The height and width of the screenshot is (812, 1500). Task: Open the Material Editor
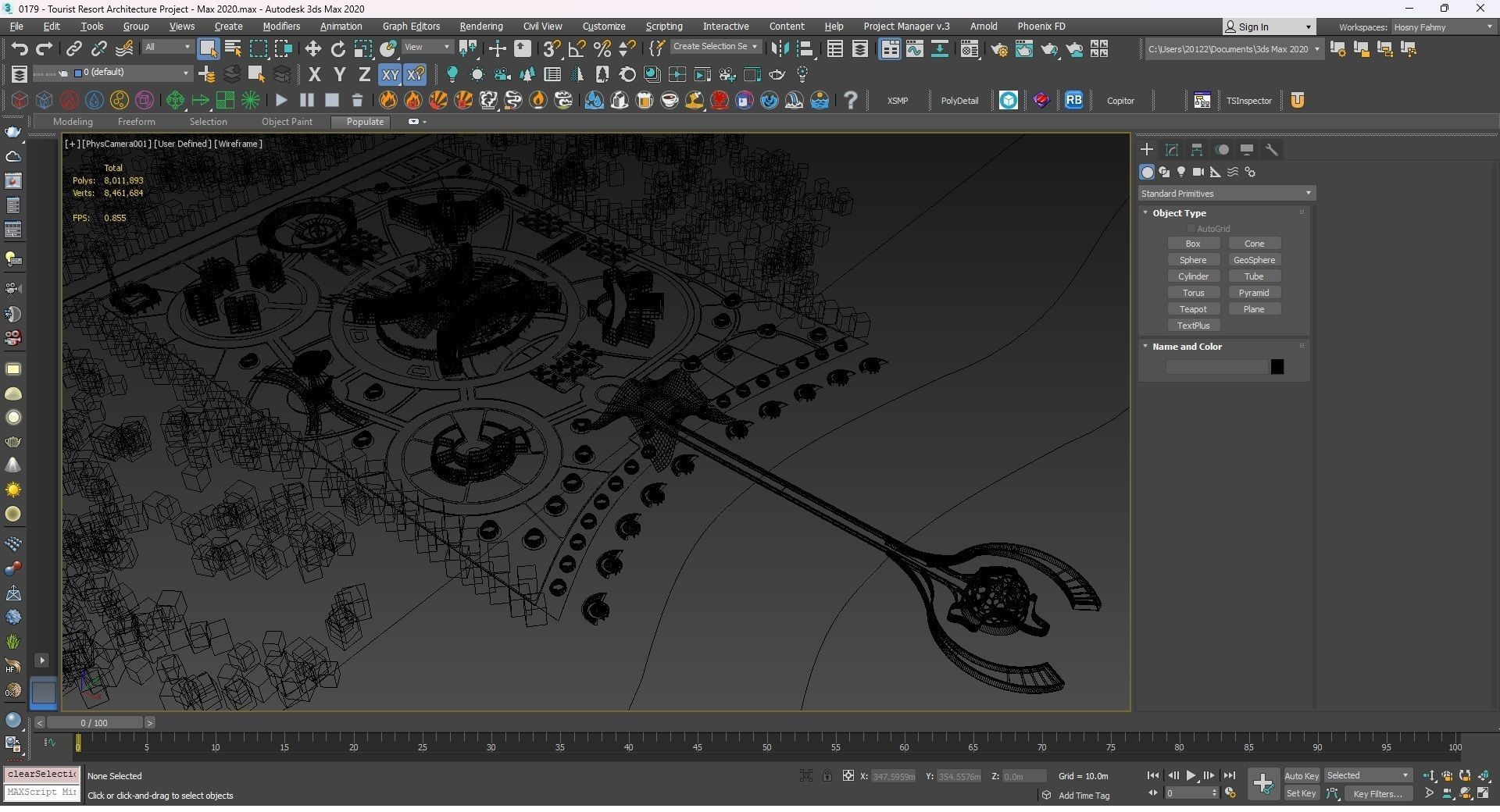[x=969, y=48]
